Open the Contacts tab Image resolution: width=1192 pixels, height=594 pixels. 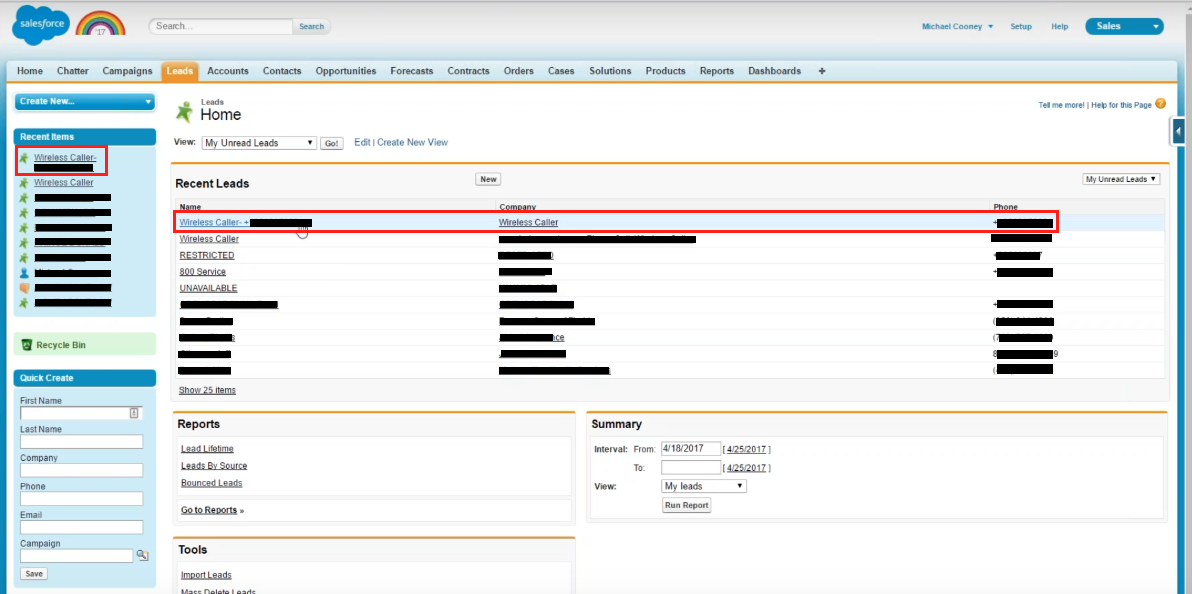coord(282,71)
